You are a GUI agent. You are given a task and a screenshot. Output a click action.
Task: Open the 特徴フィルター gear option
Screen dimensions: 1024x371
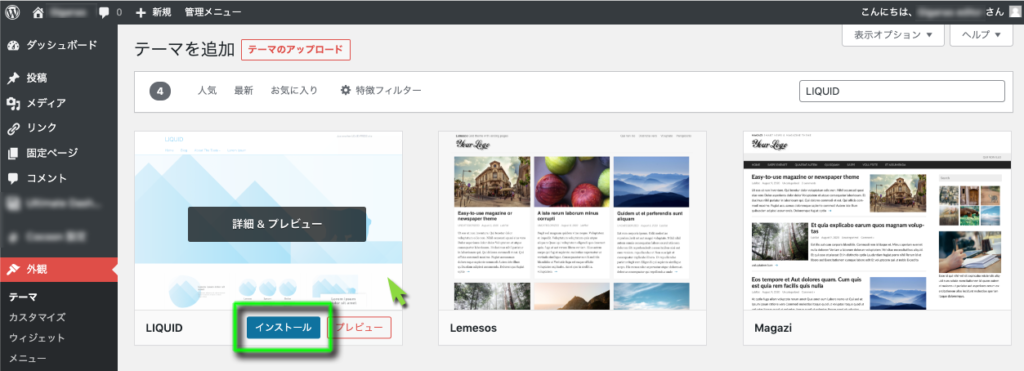click(381, 91)
